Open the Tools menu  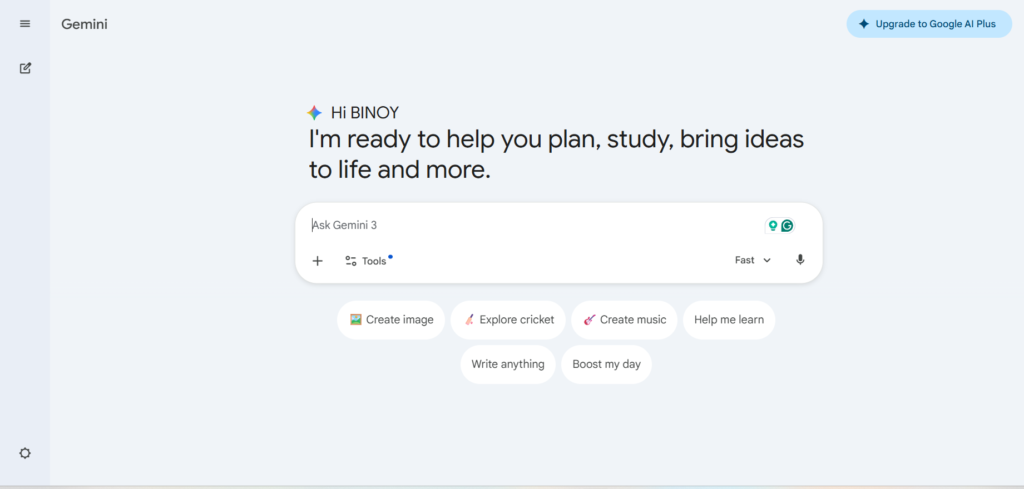(367, 261)
